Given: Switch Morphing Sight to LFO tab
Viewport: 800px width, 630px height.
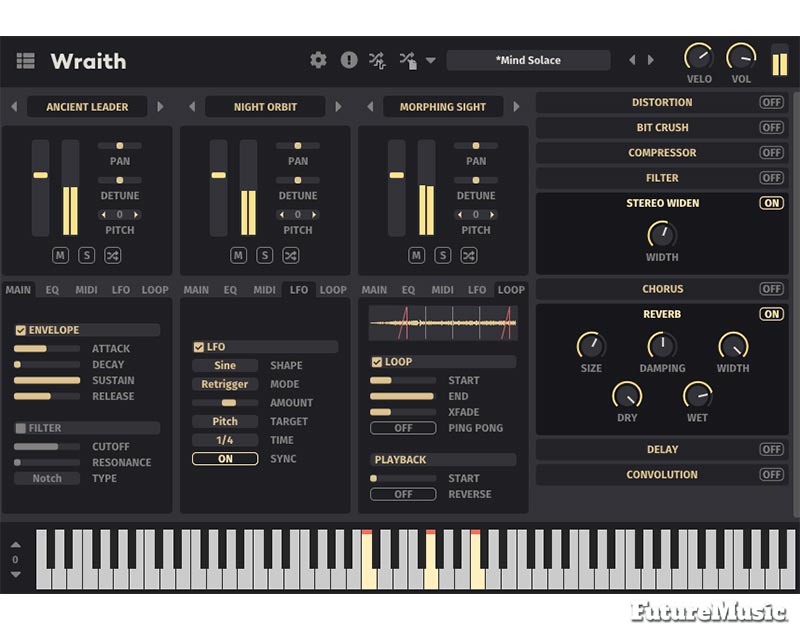Looking at the screenshot, I should coord(477,290).
